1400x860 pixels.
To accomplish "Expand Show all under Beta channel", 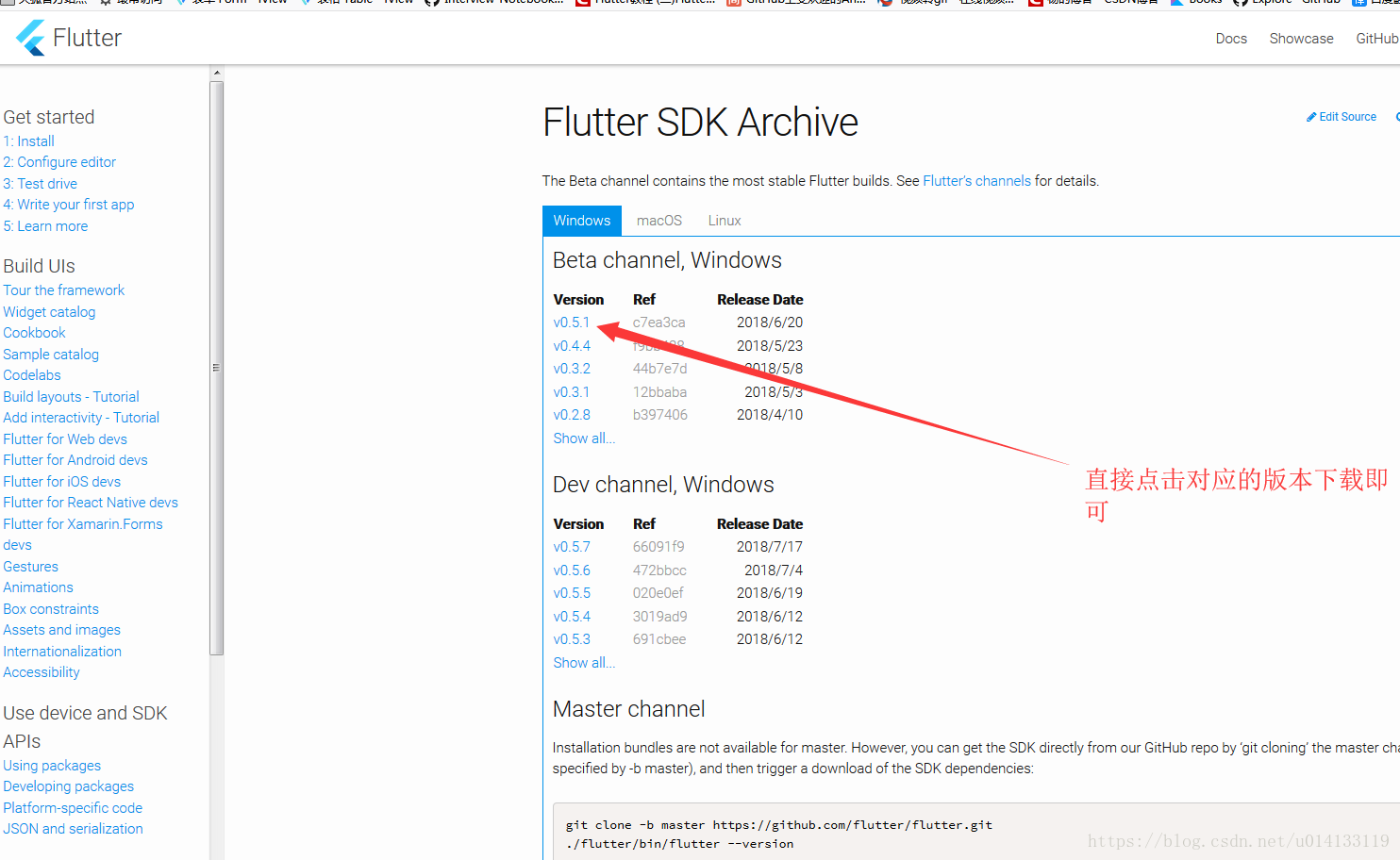I will (x=584, y=438).
